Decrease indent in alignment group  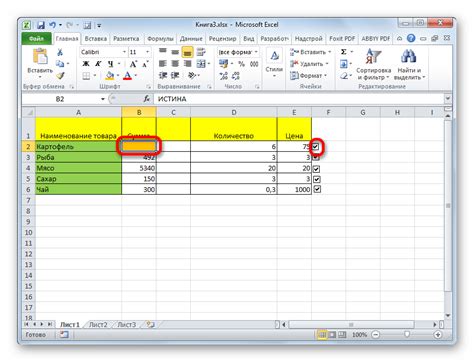coord(163,76)
